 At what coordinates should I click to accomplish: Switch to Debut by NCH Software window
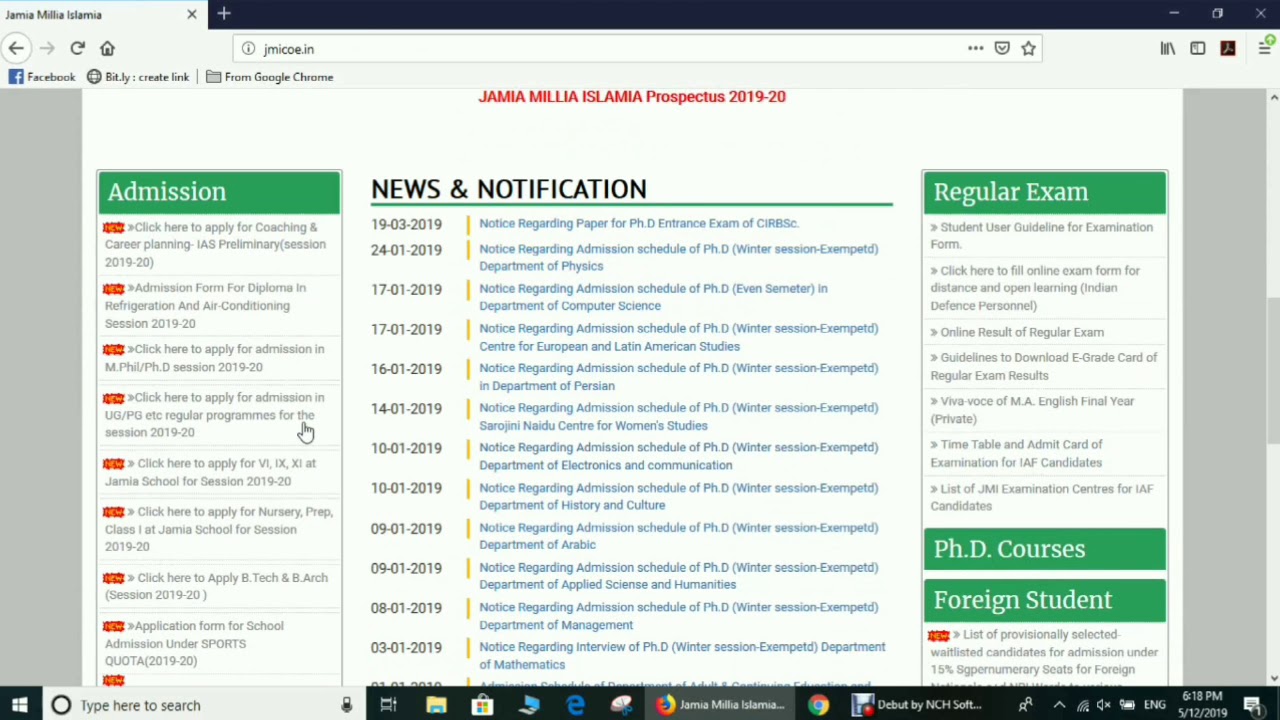point(918,705)
